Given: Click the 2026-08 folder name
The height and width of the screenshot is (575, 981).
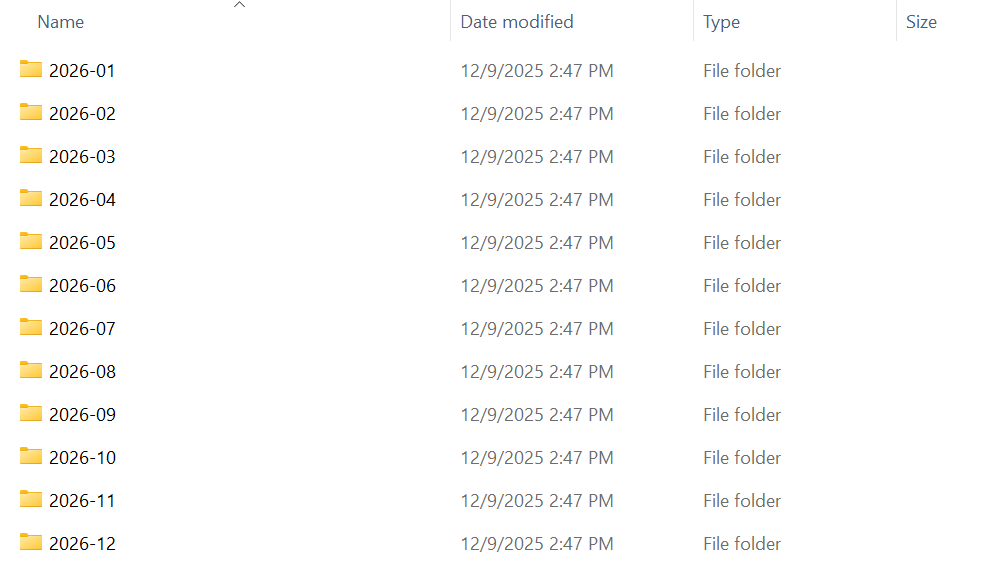Looking at the screenshot, I should (x=82, y=372).
